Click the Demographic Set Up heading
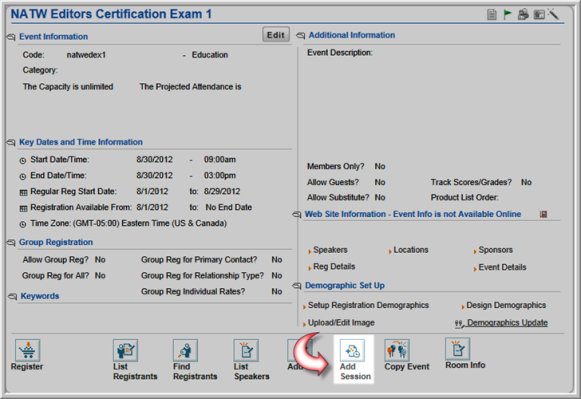Screen dimensions: 581x399 (345, 286)
